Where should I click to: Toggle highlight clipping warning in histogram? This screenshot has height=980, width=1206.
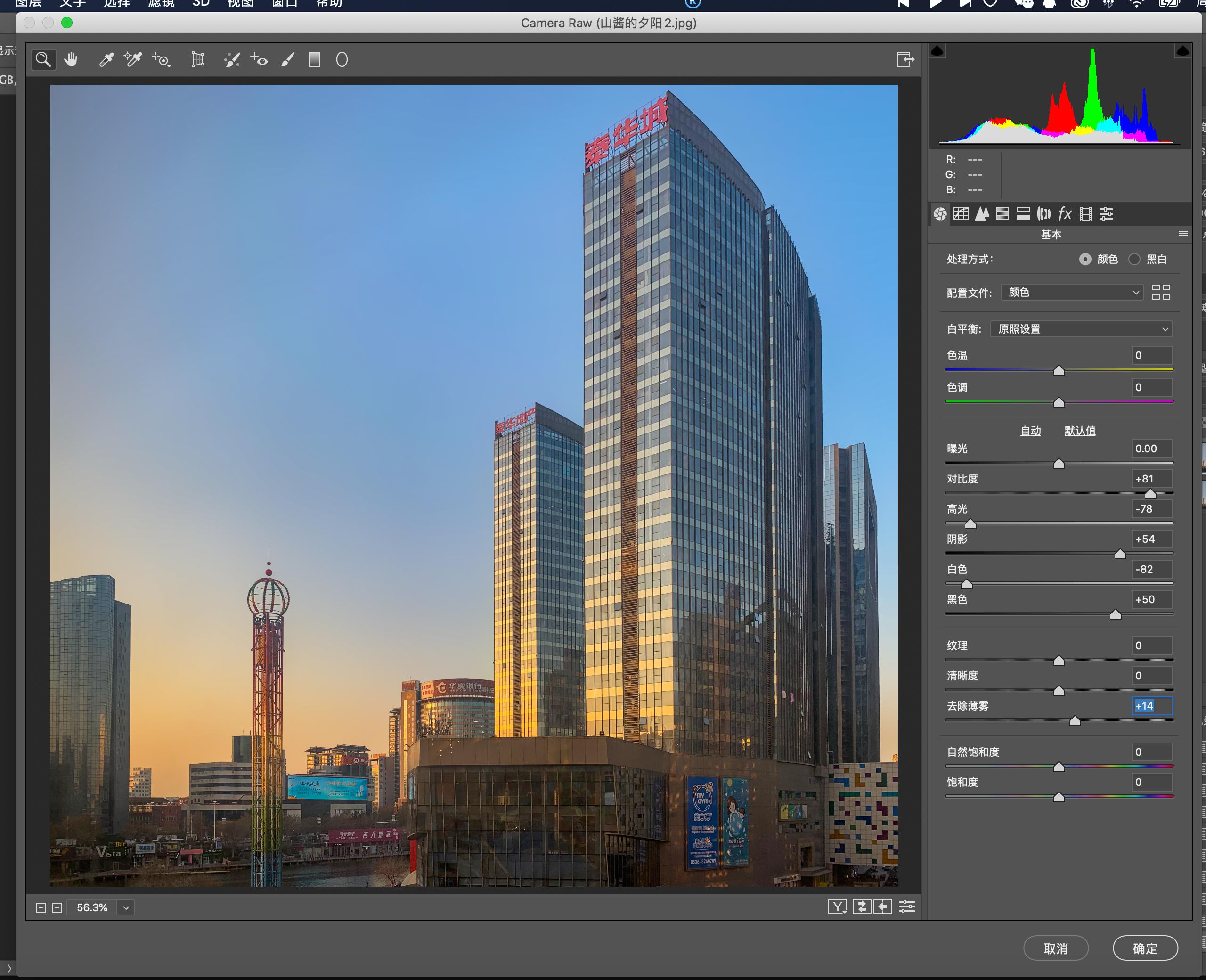click(1182, 51)
